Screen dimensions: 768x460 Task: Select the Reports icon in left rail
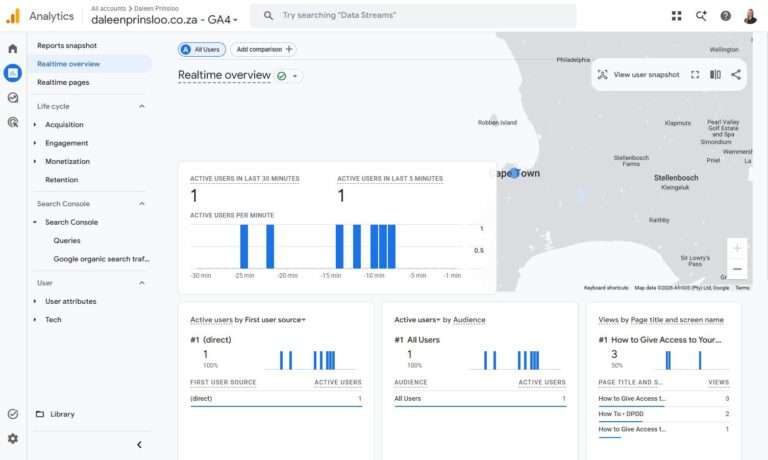[13, 73]
